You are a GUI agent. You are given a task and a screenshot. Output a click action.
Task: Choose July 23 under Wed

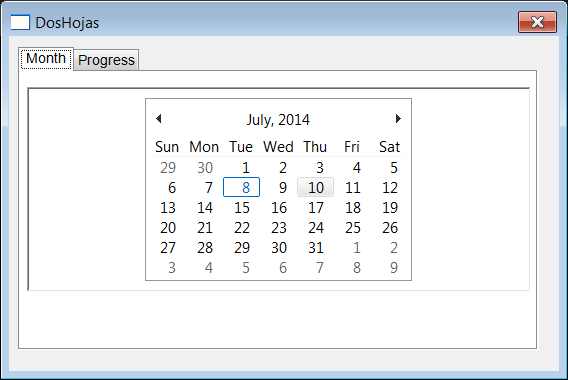coord(278,227)
